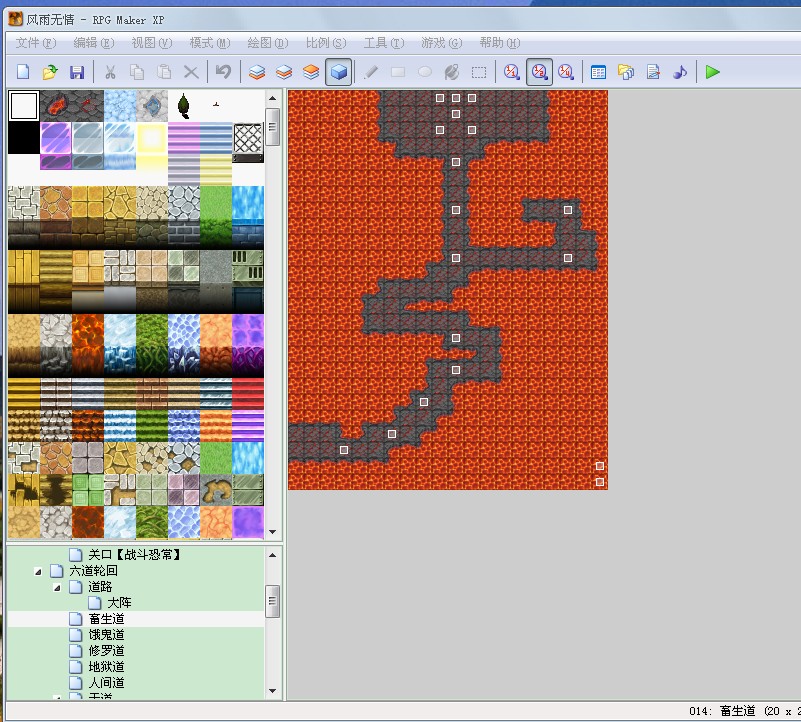Select the 关口【战斗恐常】 map entry
The image size is (801, 722).
[x=134, y=554]
